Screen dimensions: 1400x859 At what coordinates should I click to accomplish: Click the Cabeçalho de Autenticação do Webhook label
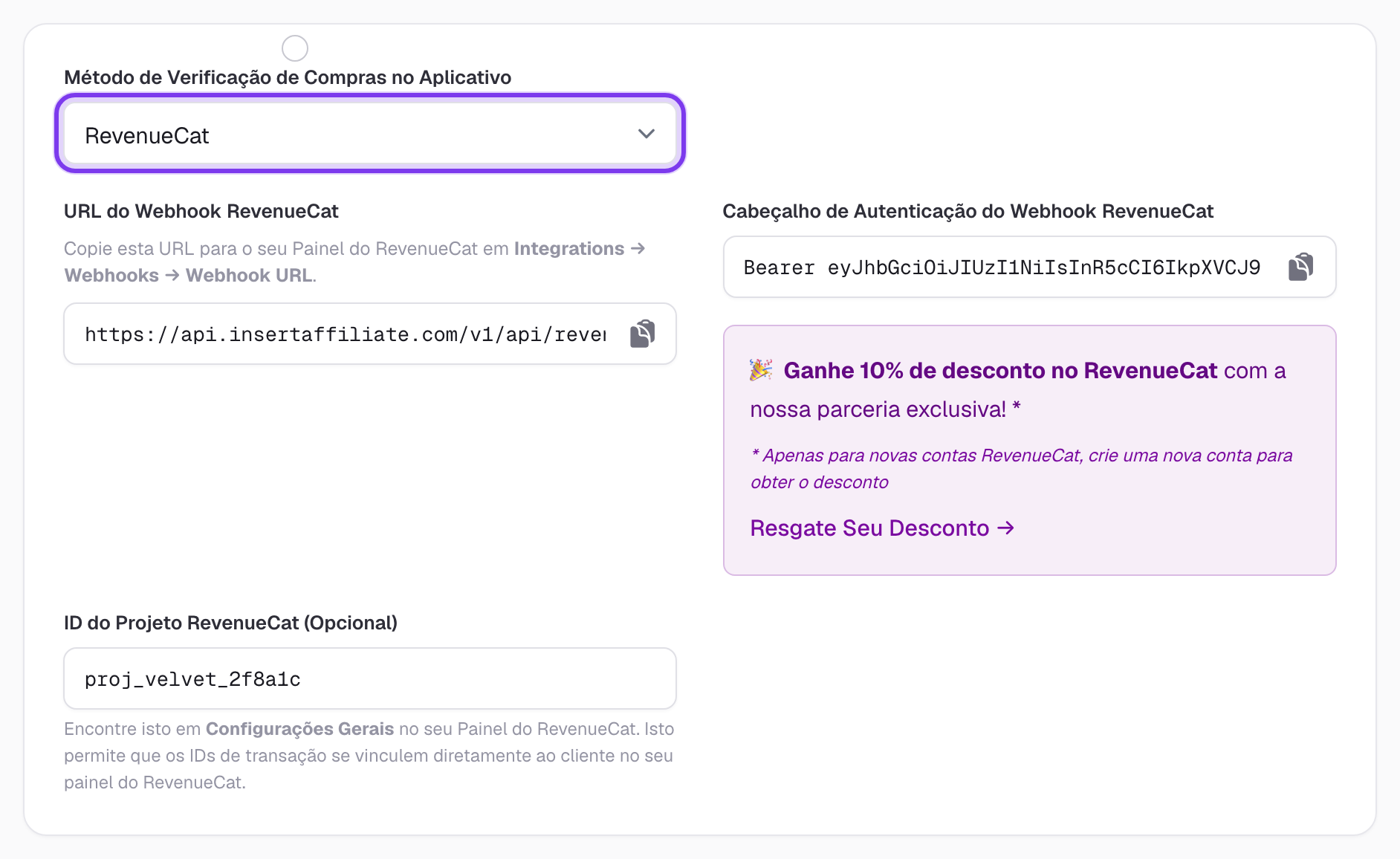pyautogui.click(x=968, y=211)
